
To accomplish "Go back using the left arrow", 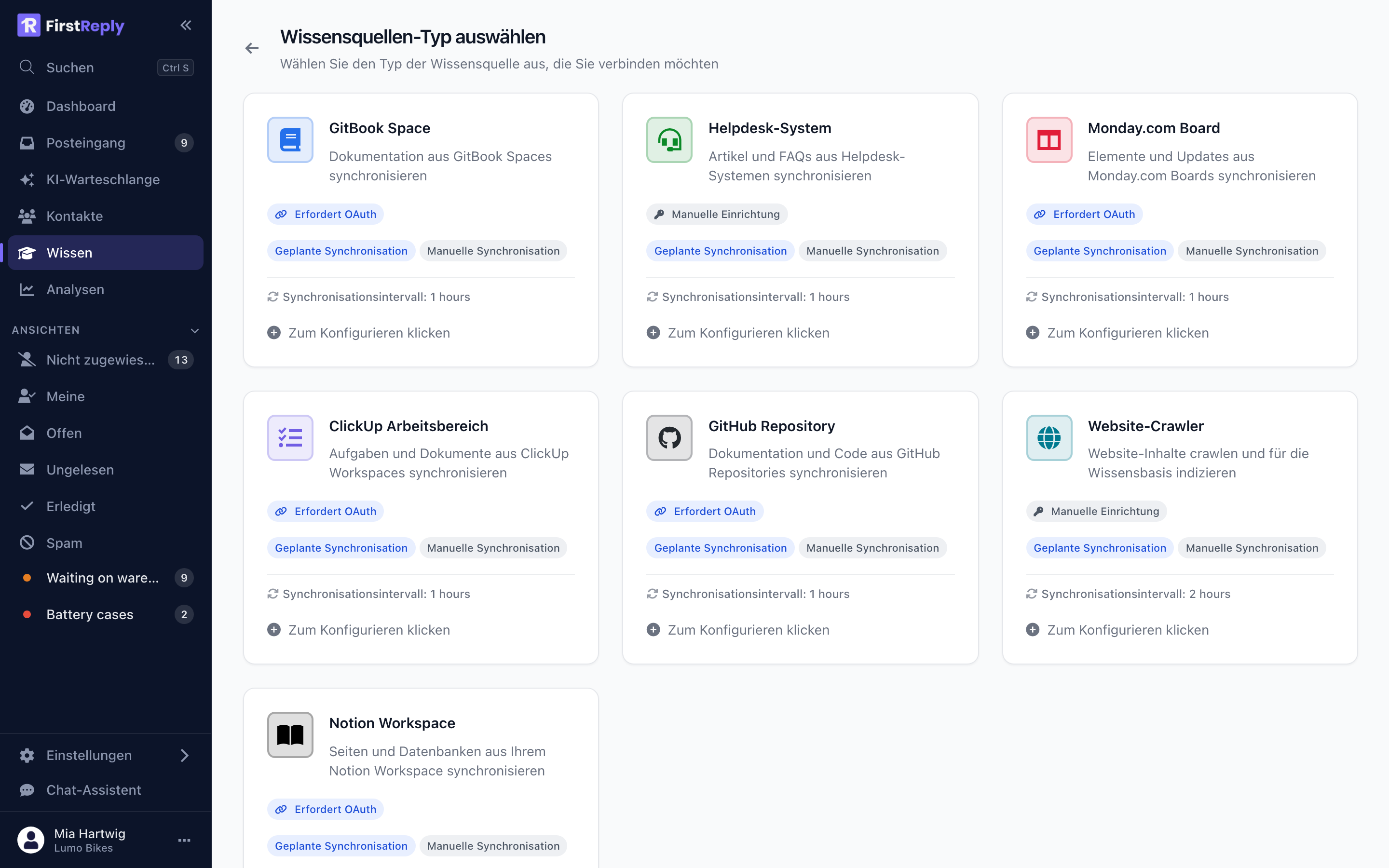I will pos(252,48).
